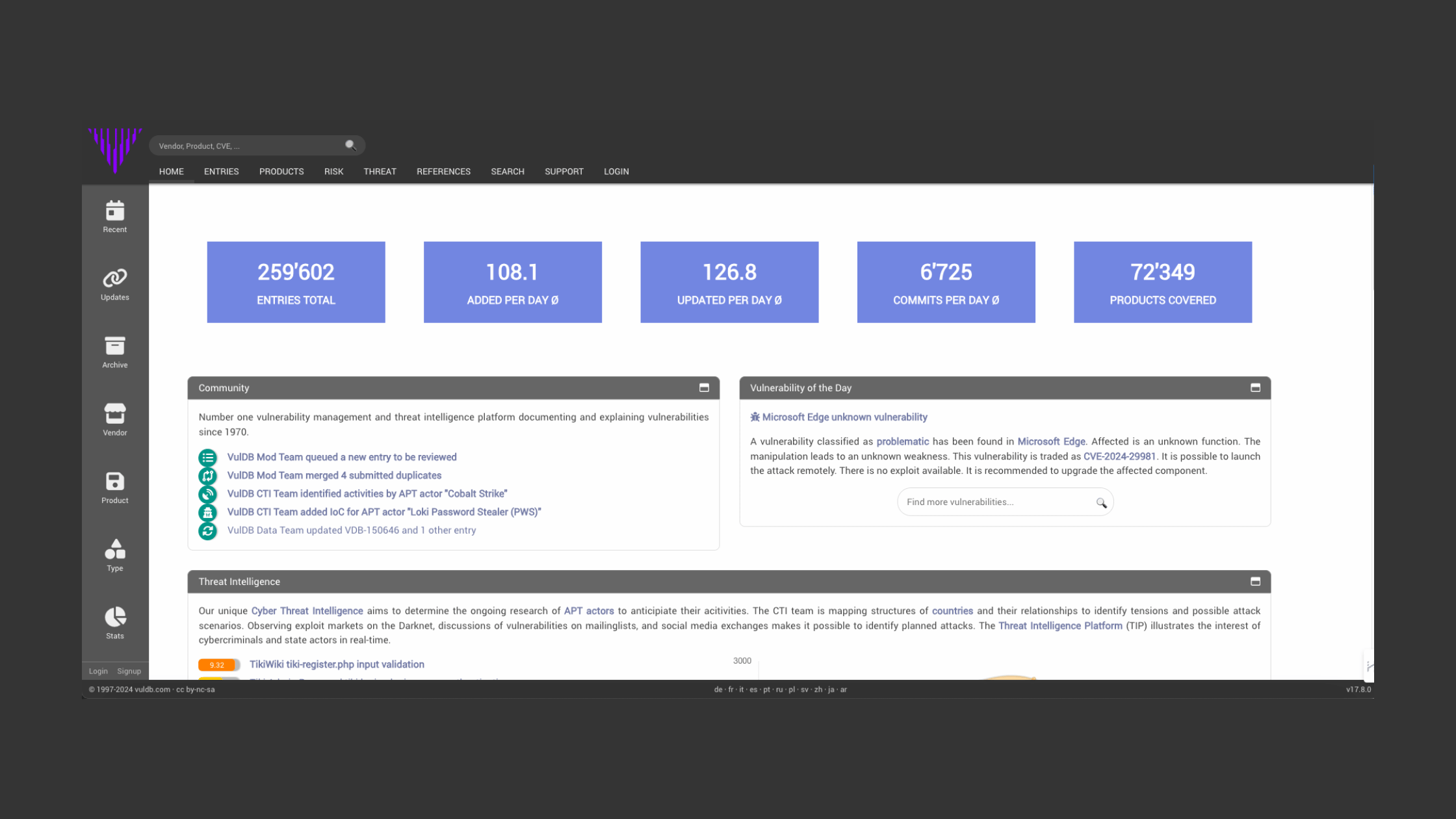The height and width of the screenshot is (819, 1456).
Task: Switch language to fr in footer
Action: [731, 690]
